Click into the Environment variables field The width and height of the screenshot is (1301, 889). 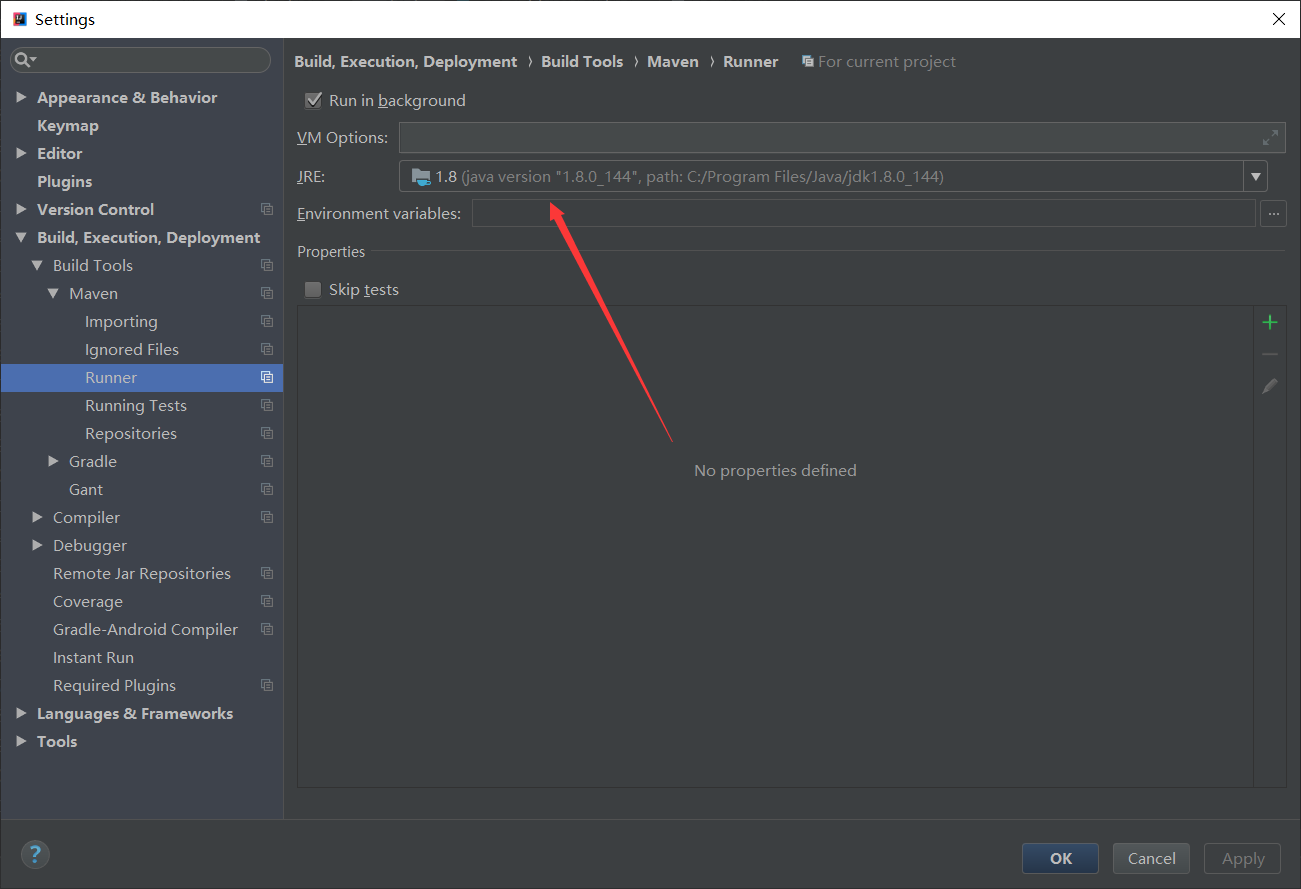coord(864,213)
